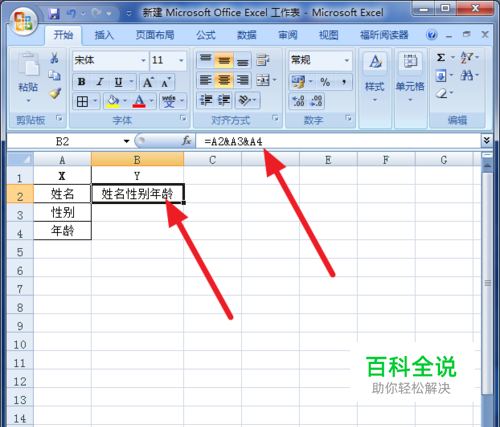This screenshot has height=427, width=500.
Task: Click the AutoSum sigma icon
Action: click(x=441, y=58)
